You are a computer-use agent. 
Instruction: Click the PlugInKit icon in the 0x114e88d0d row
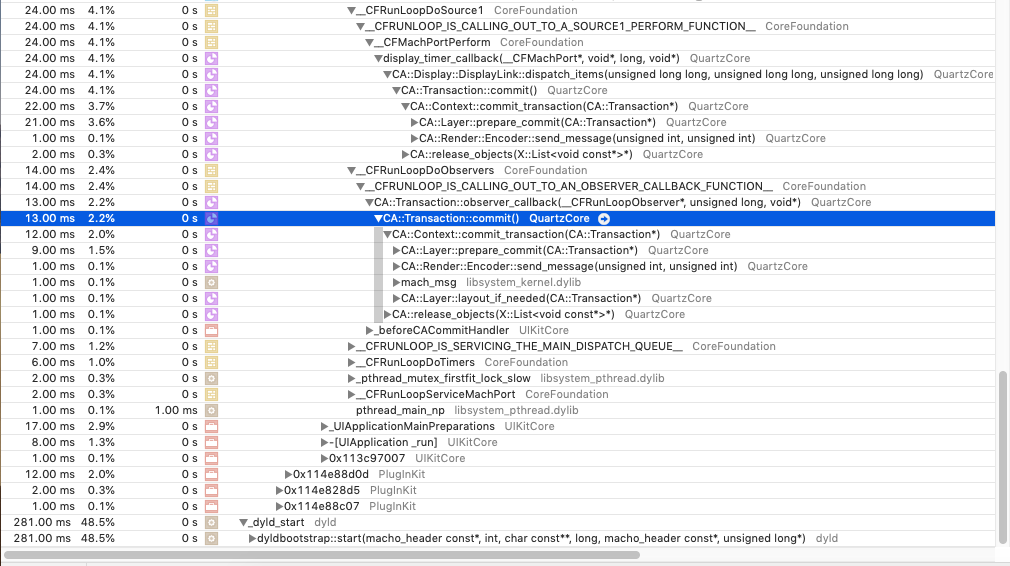[211, 475]
